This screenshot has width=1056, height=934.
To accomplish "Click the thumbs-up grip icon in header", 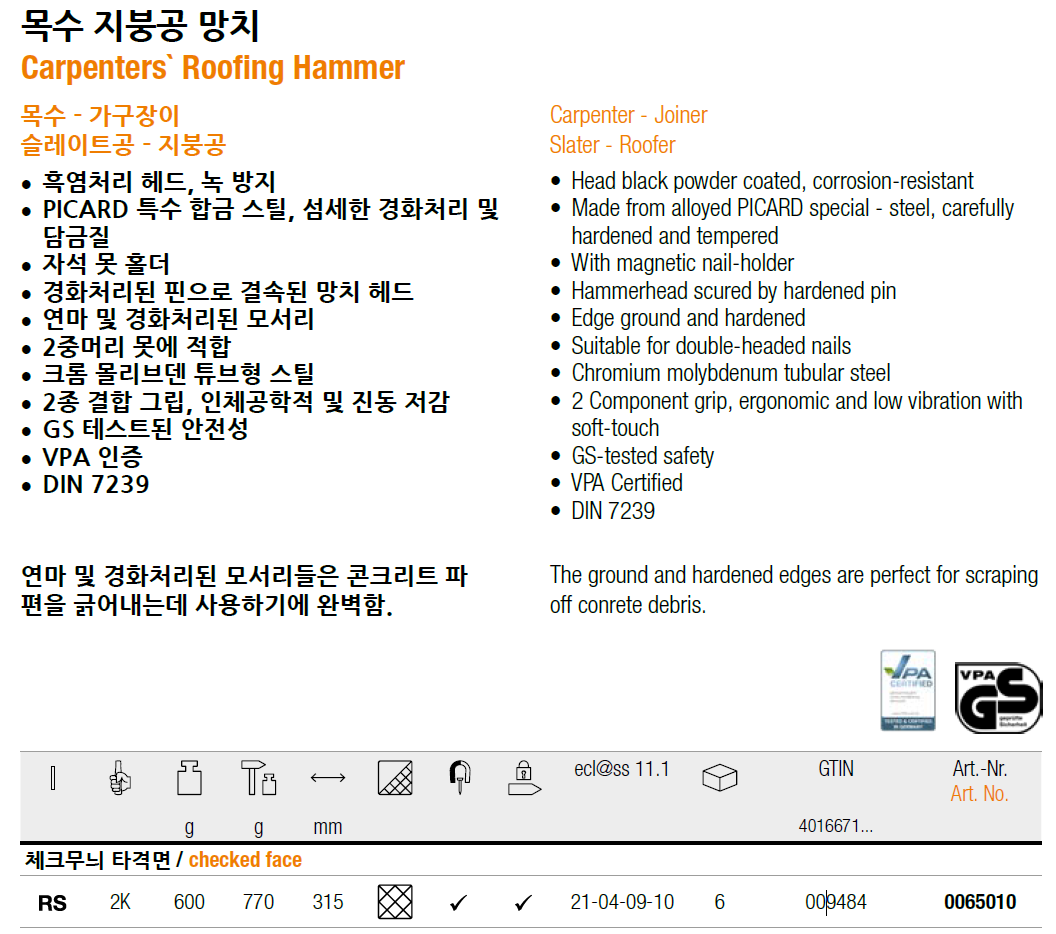I will tap(120, 778).
